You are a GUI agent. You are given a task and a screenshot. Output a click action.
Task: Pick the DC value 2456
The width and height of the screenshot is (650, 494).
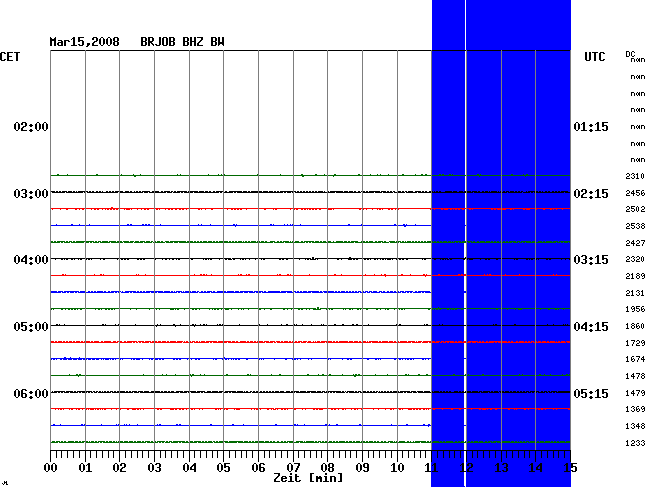click(635, 193)
